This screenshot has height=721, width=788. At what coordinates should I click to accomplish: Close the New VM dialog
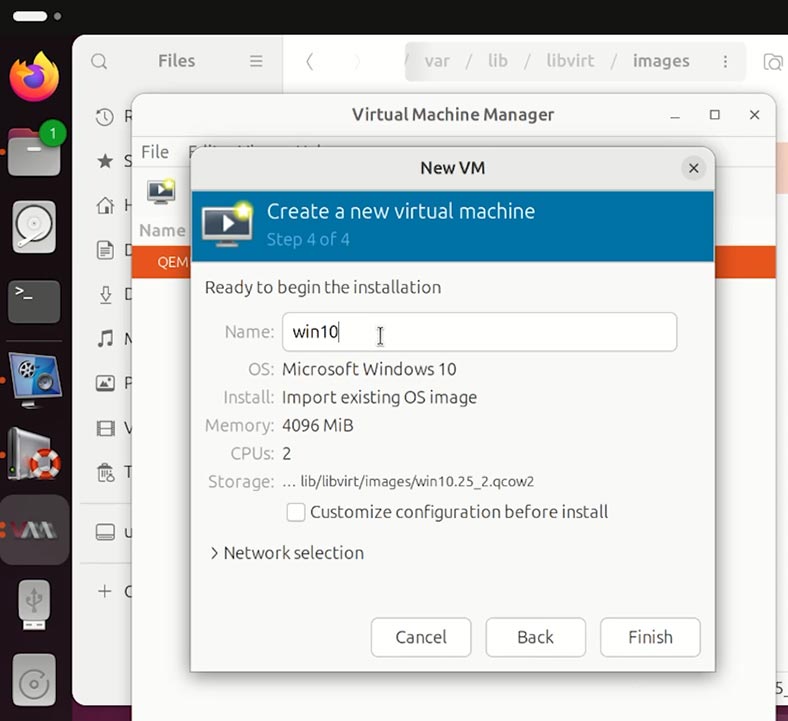coord(694,168)
